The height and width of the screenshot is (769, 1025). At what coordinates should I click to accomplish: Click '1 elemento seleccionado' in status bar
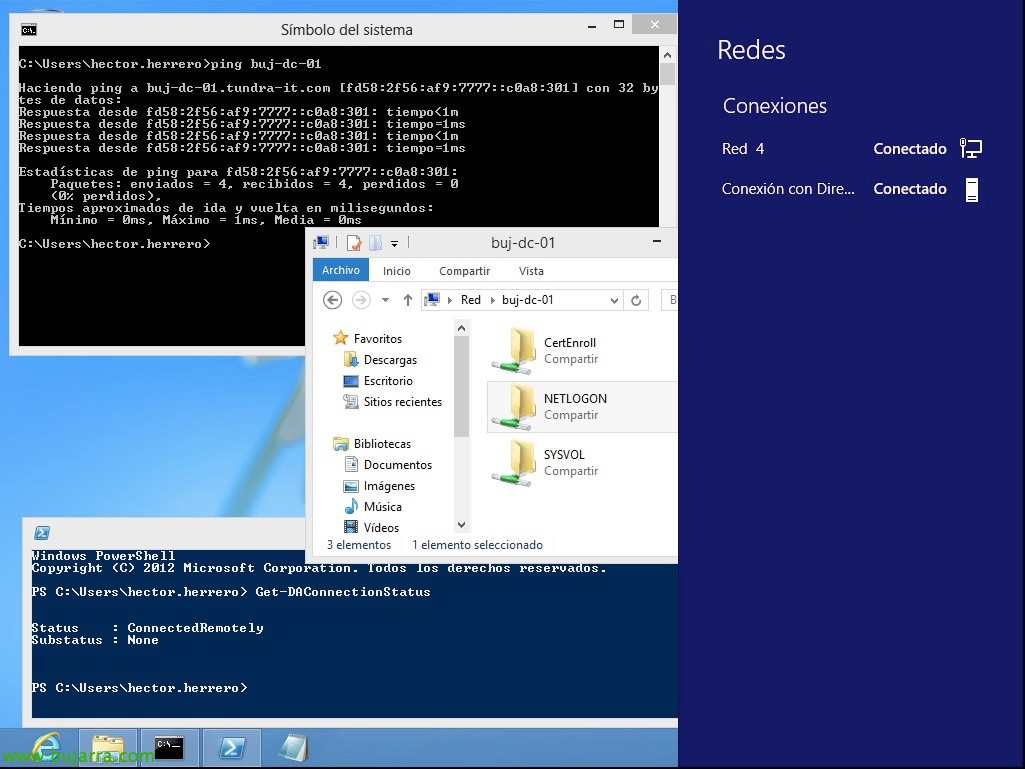coord(477,545)
